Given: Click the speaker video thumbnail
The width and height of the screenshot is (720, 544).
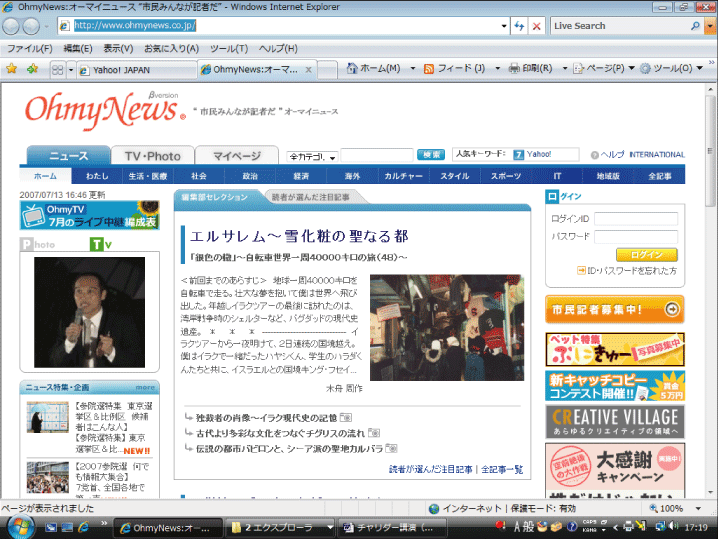Looking at the screenshot, I should click(75, 312).
